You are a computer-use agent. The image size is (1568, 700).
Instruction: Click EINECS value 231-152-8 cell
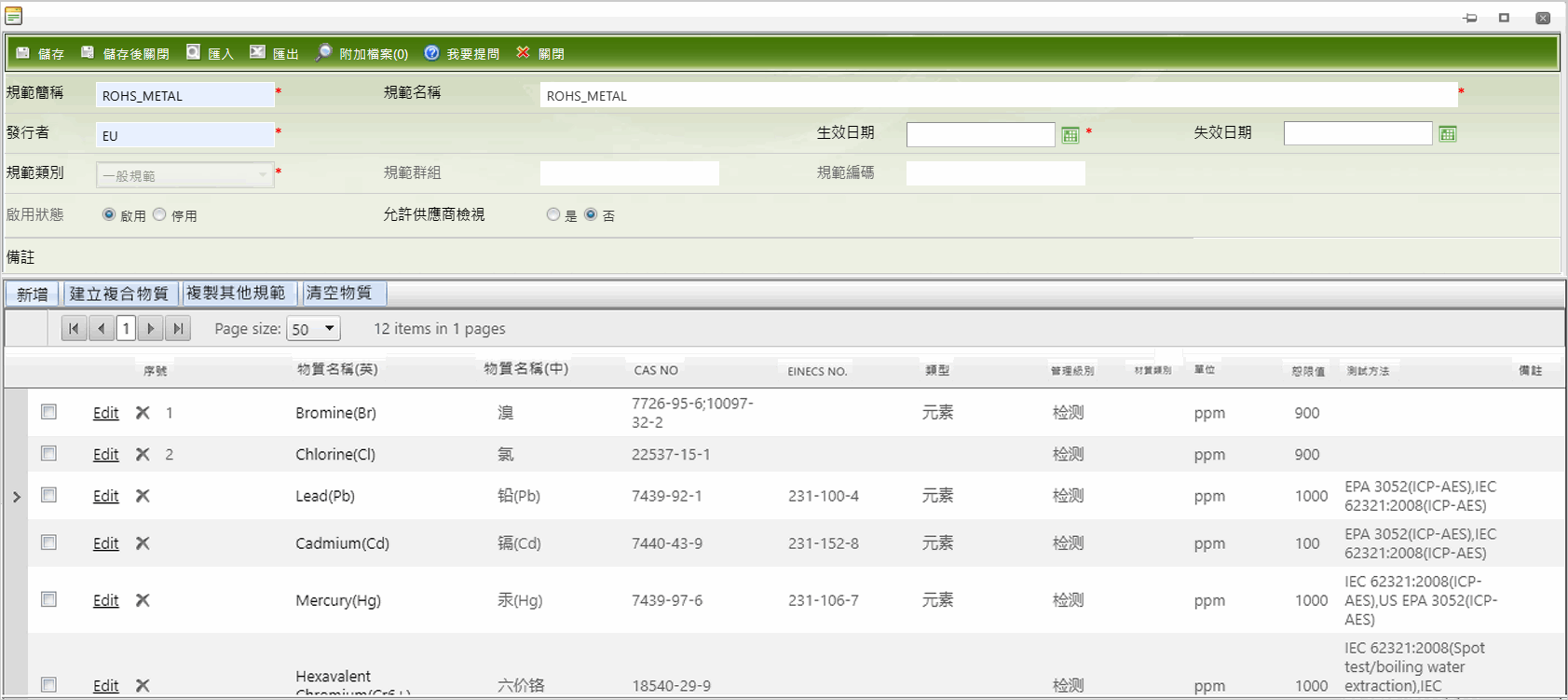coord(824,543)
